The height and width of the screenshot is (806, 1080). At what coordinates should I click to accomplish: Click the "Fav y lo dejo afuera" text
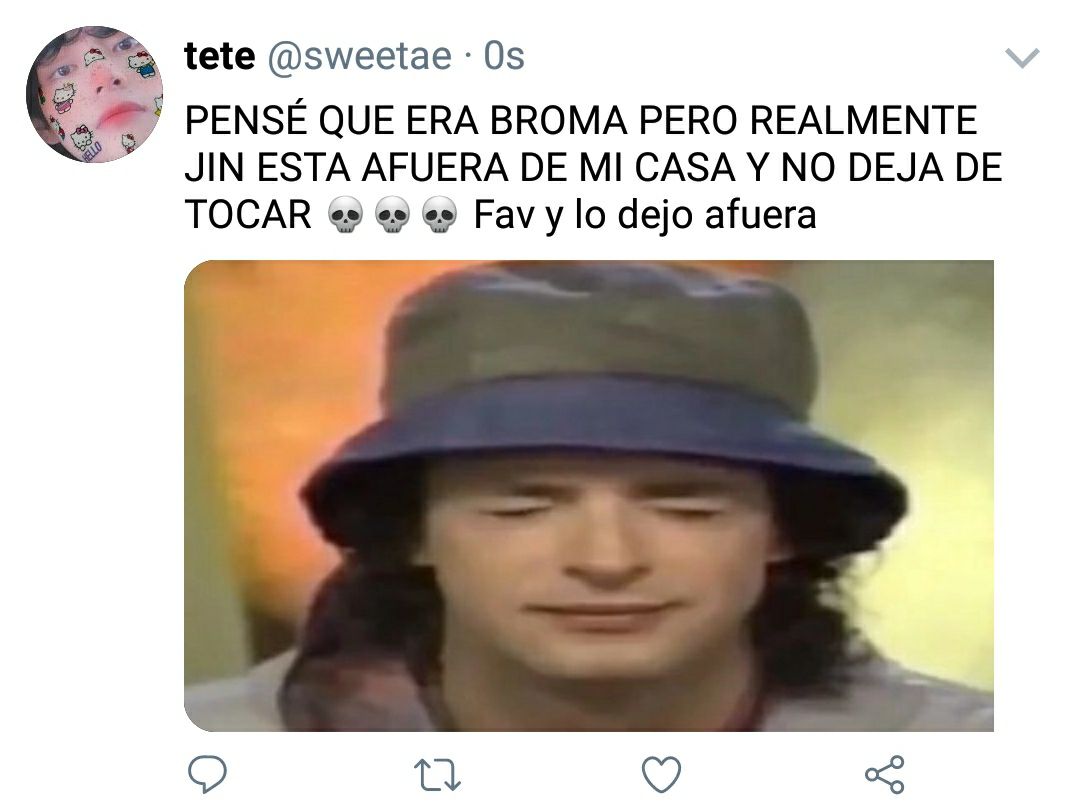click(645, 215)
